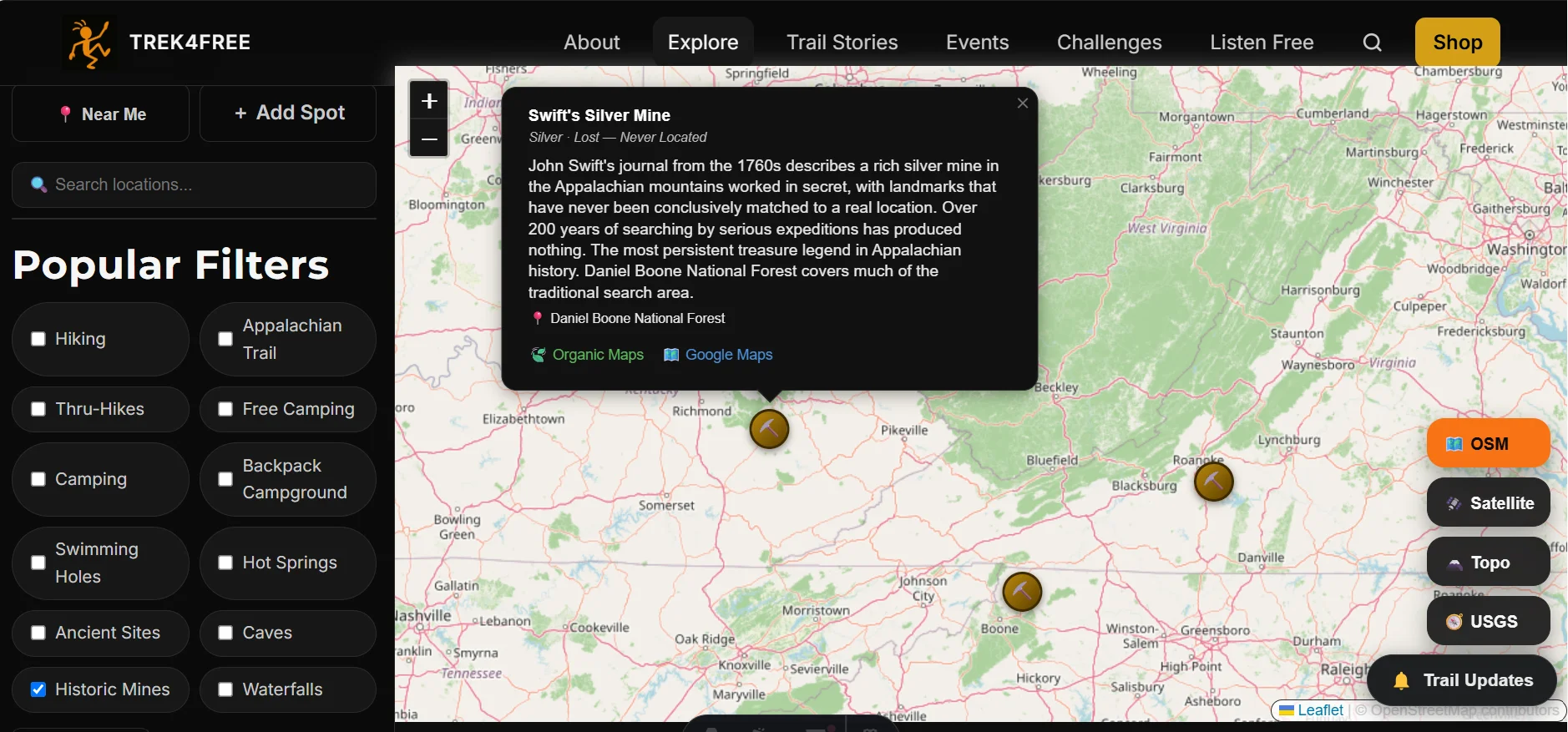Viewport: 1568px width, 732px height.
Task: Close the Swift's Silver Mine popup
Action: point(1022,103)
